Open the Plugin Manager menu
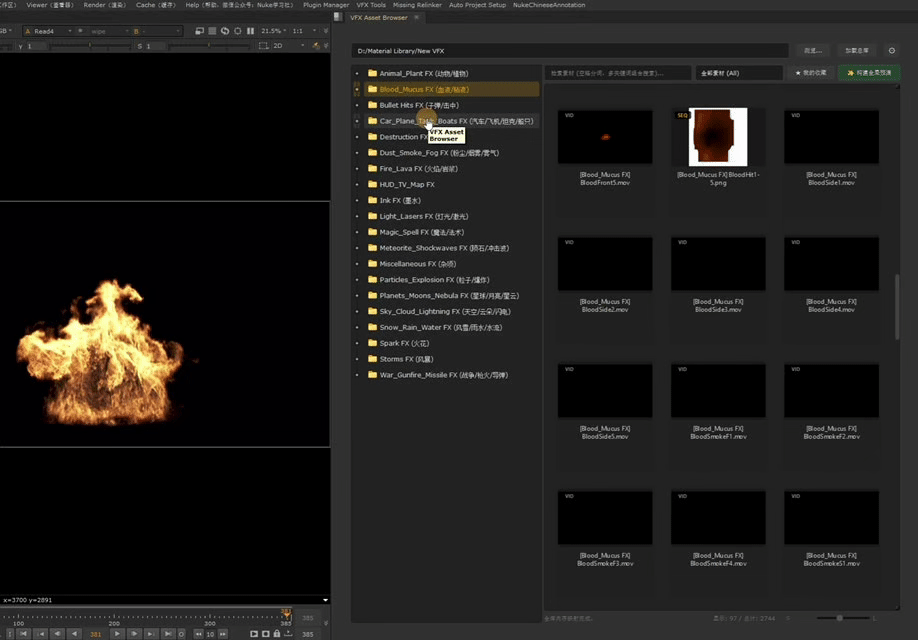Screen dimensions: 918x640 [326, 5]
